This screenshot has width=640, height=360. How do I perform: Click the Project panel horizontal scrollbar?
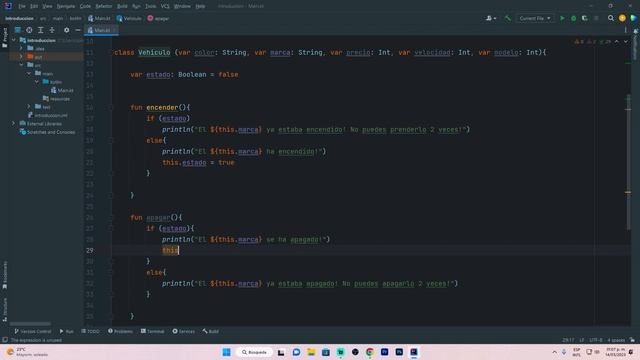(31, 324)
